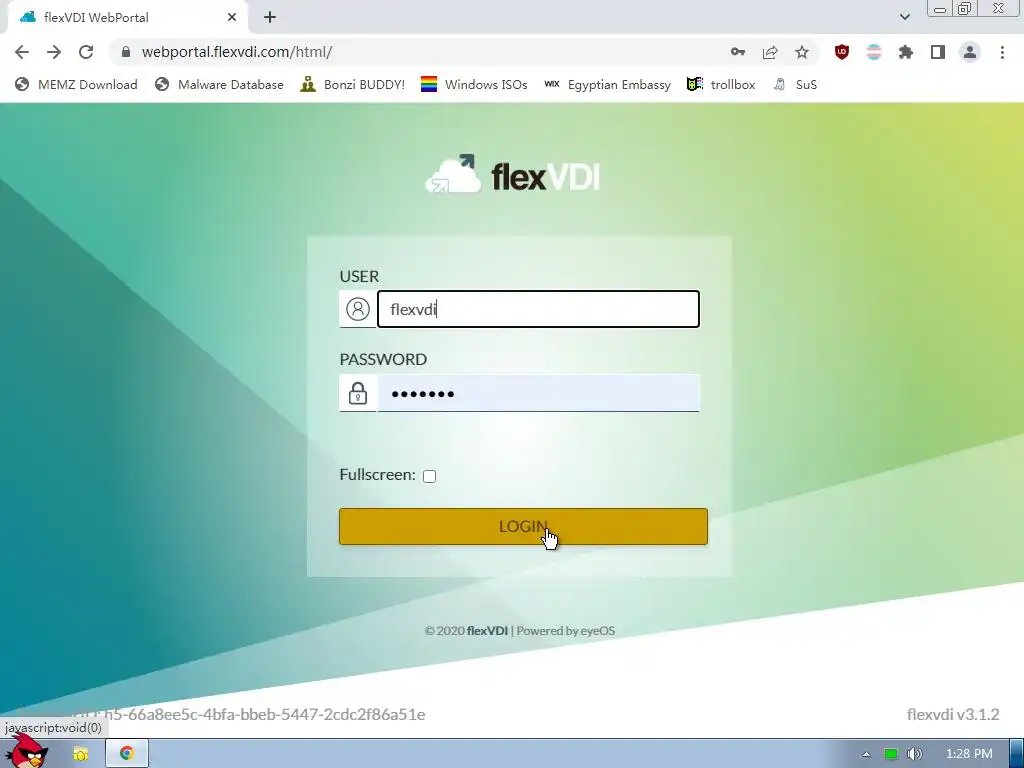Viewport: 1024px width, 768px height.
Task: Open the SuS bookmark
Action: pyautogui.click(x=795, y=84)
